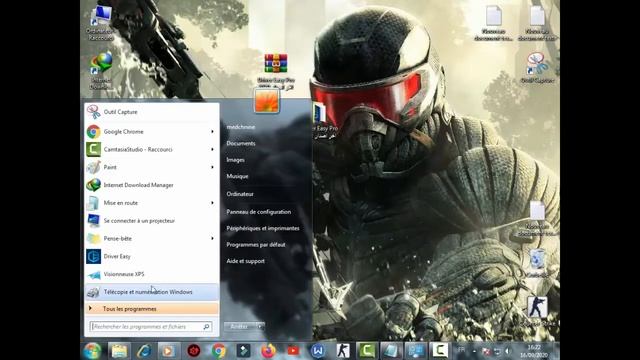Image resolution: width=640 pixels, height=360 pixels.
Task: Open the blue W taskbar icon
Action: pos(318,351)
